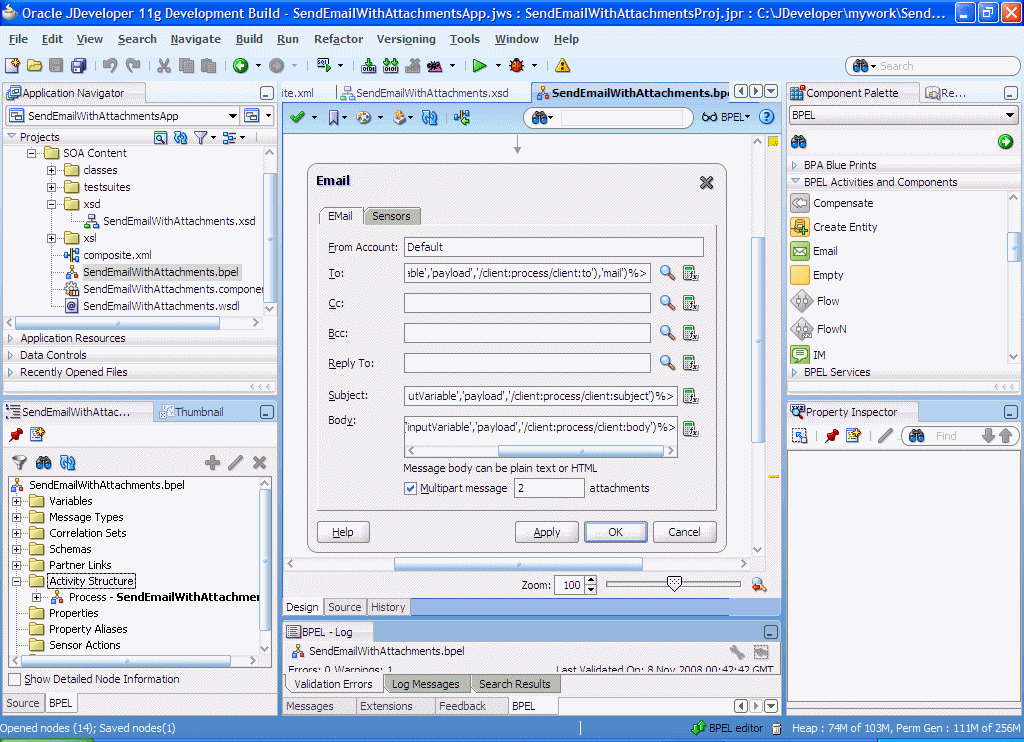Collapse the xsd folder node
This screenshot has height=742, width=1024.
tap(51, 204)
